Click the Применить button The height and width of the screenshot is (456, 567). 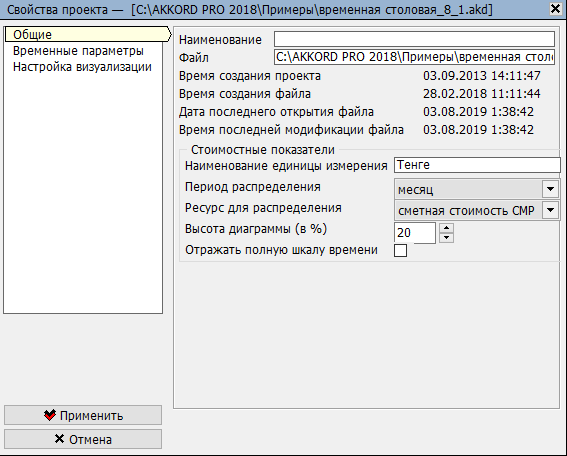click(83, 415)
